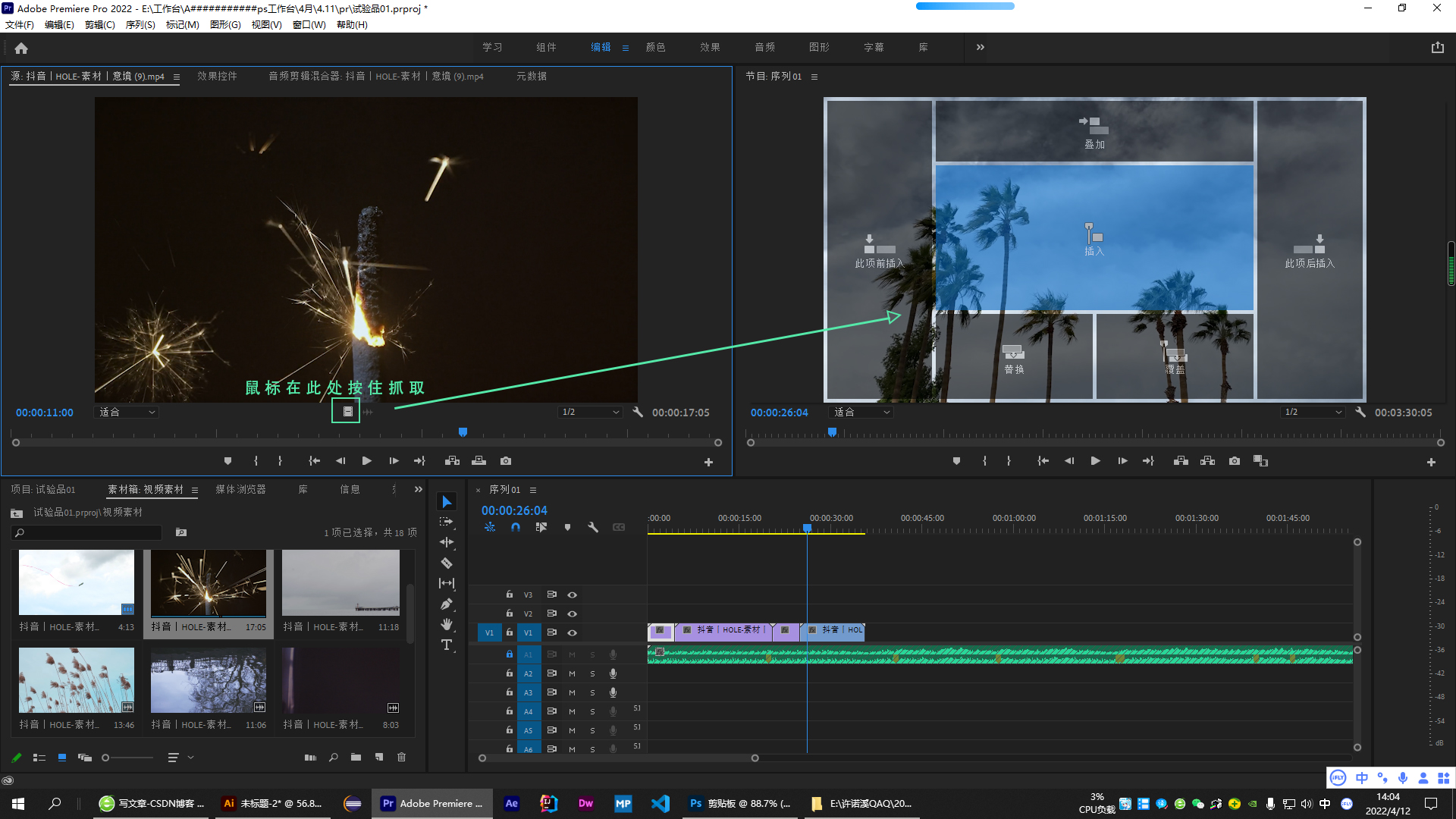Toggle V3 track output eye
Viewport: 1456px width, 819px height.
573,595
